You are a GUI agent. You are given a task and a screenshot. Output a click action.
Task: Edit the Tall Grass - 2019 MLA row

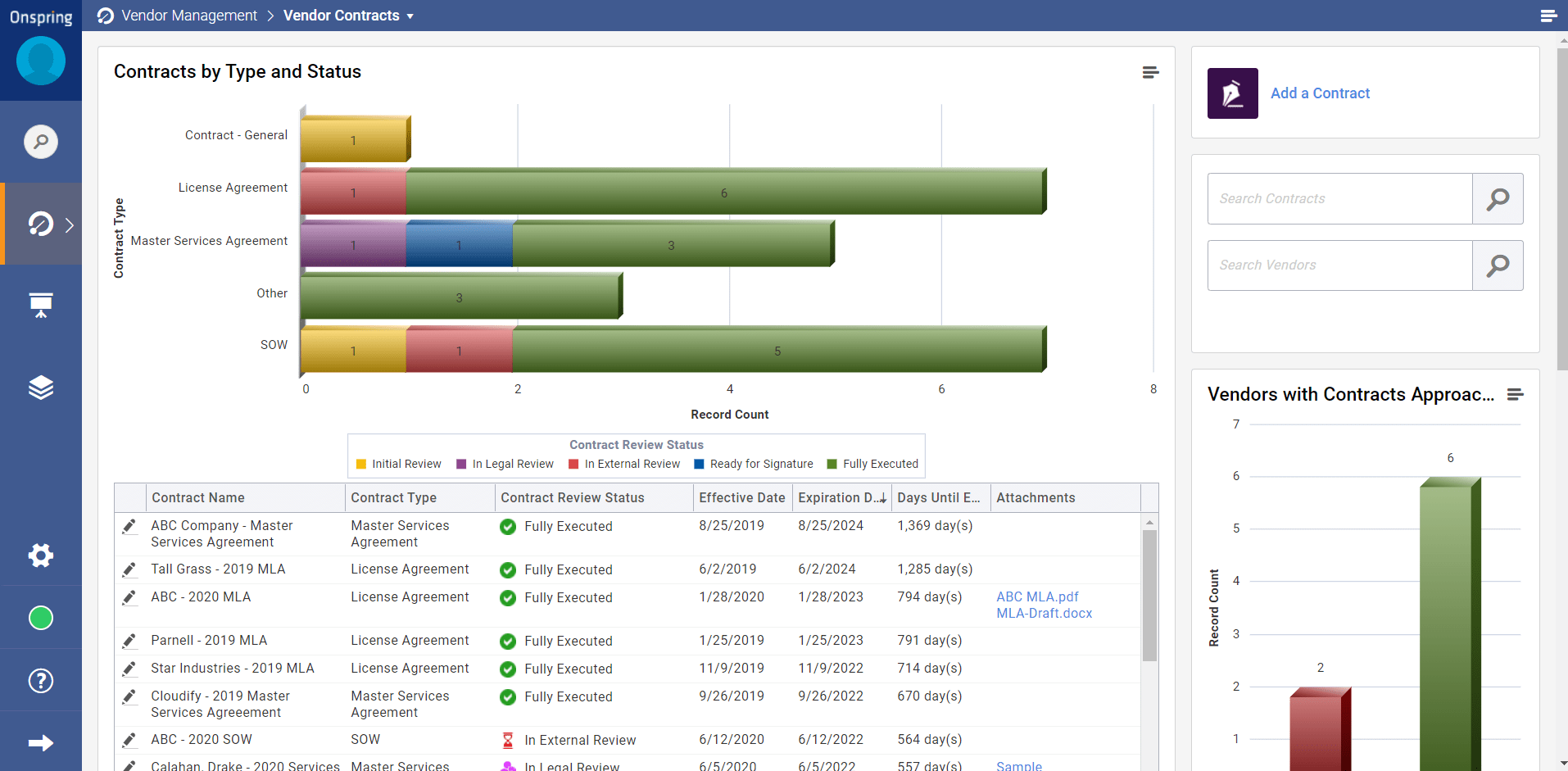click(129, 569)
